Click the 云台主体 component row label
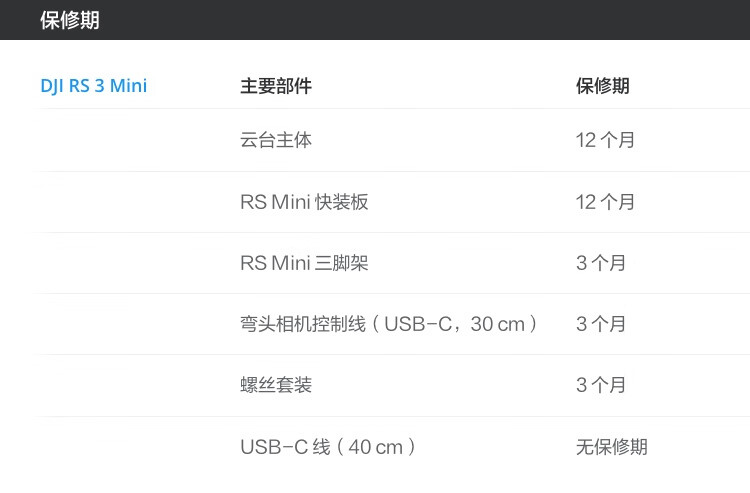 275,140
